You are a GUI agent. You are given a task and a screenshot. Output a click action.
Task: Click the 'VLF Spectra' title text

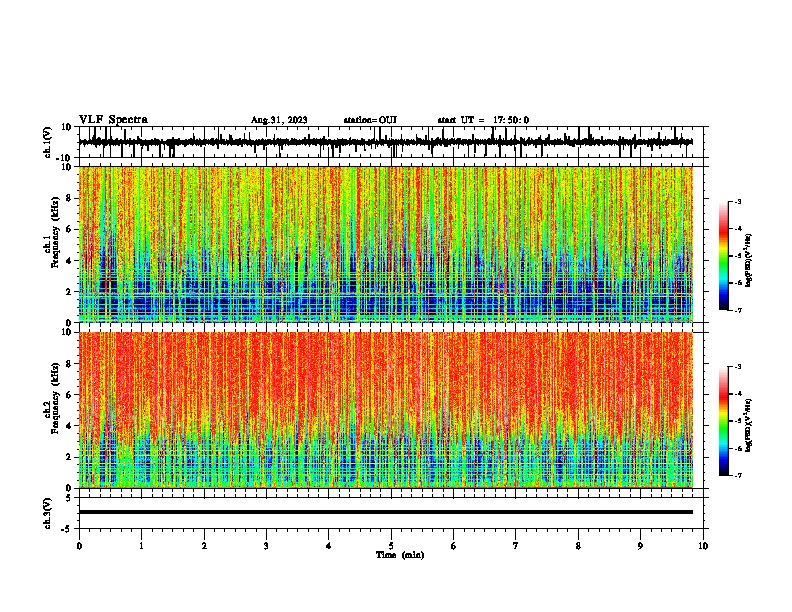click(113, 120)
